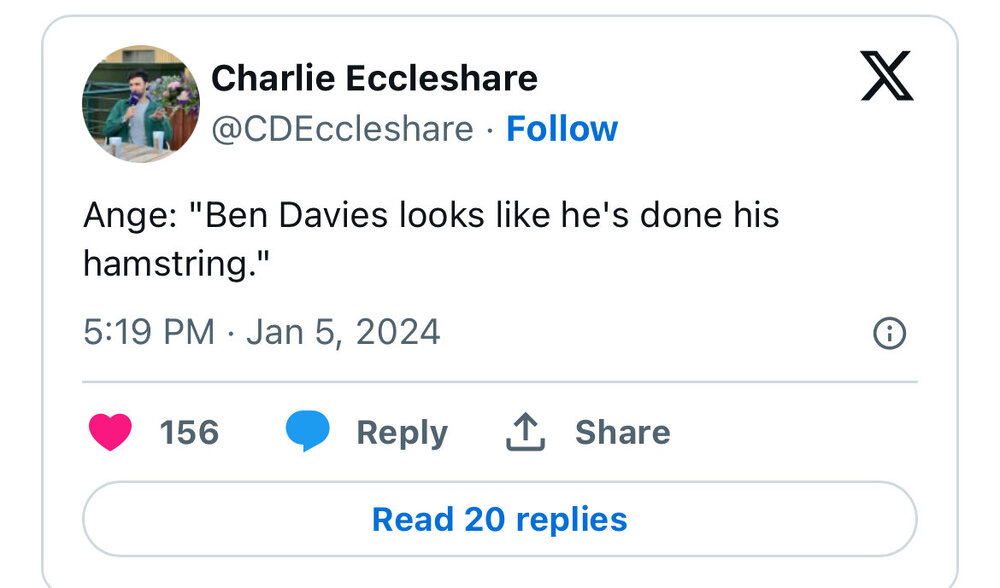The image size is (1000, 588).
Task: Click the Charlie Eccleshare display name
Action: pos(375,77)
